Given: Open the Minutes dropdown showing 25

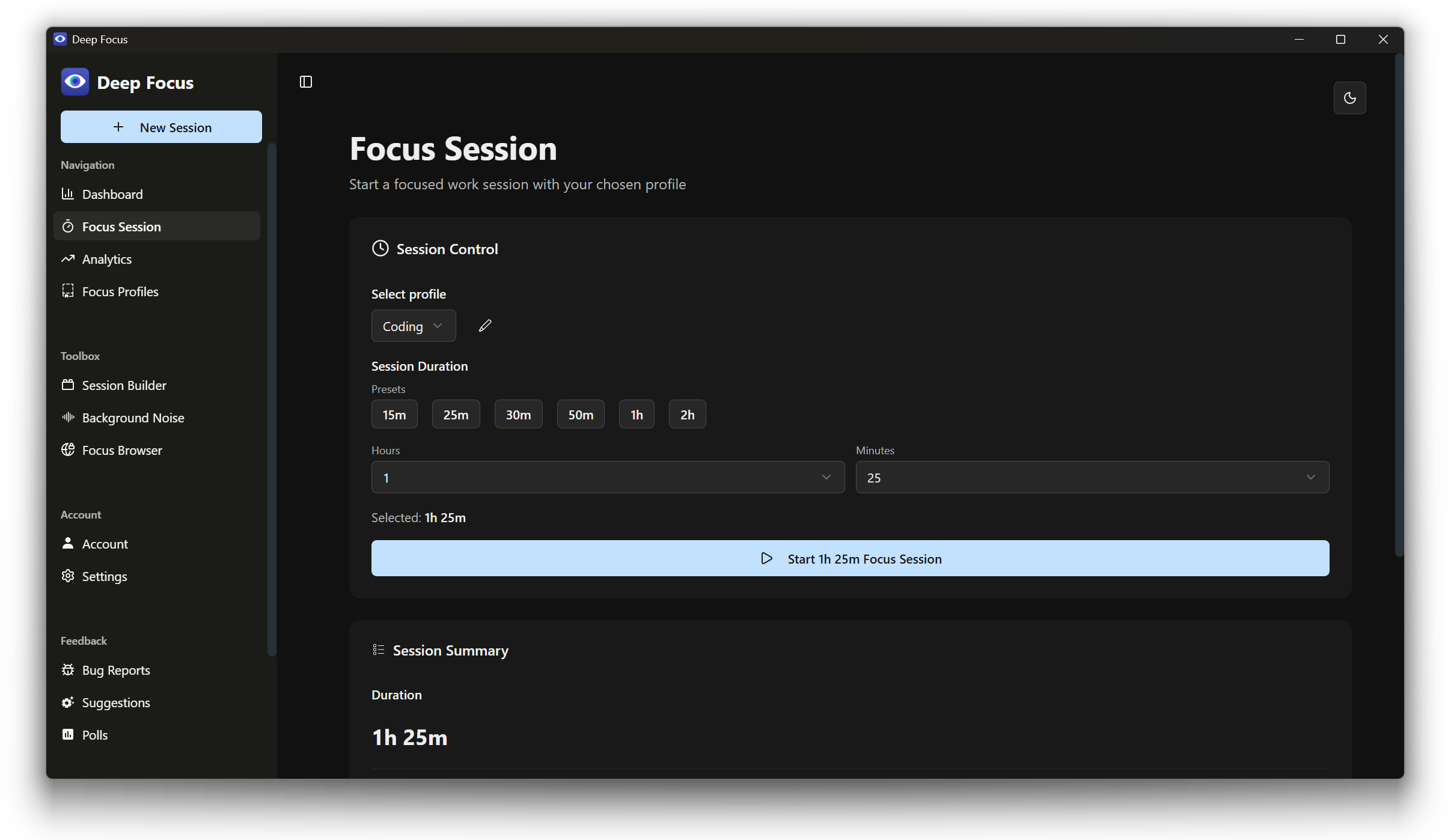Looking at the screenshot, I should tap(1092, 477).
